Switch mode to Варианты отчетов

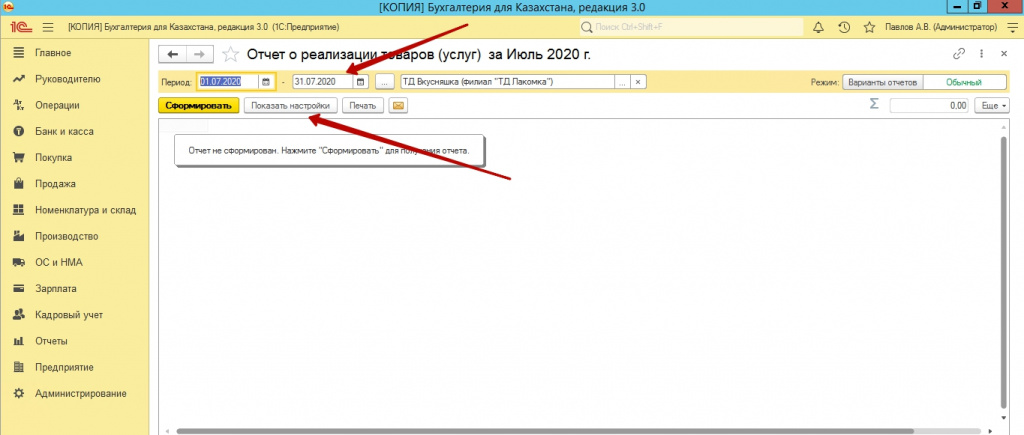pos(882,82)
